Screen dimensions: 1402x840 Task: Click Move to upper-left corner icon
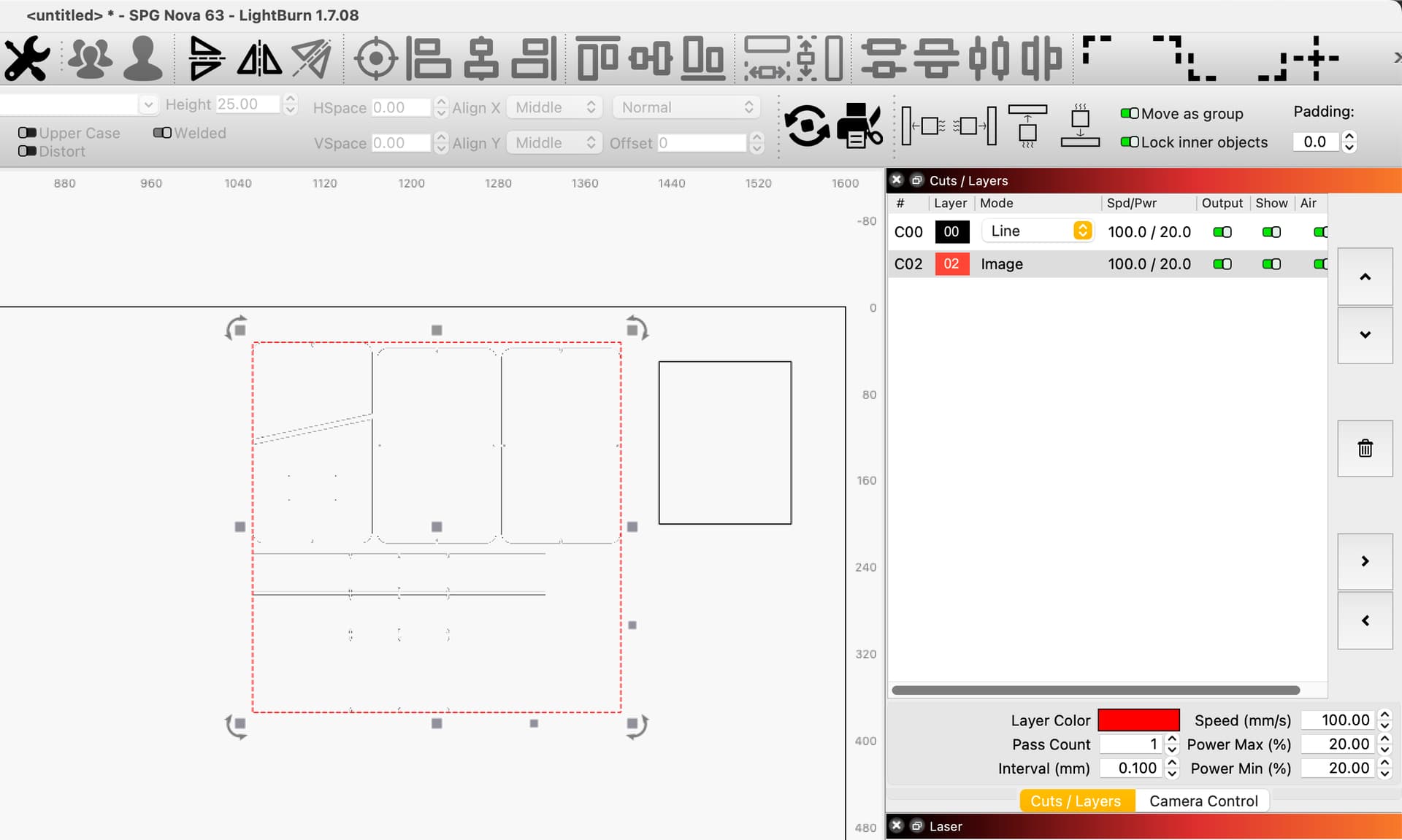coord(1097,50)
